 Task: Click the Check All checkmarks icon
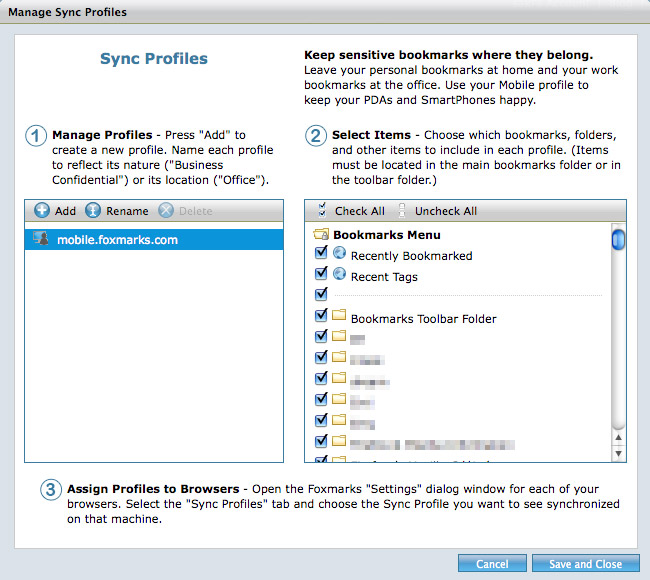322,210
